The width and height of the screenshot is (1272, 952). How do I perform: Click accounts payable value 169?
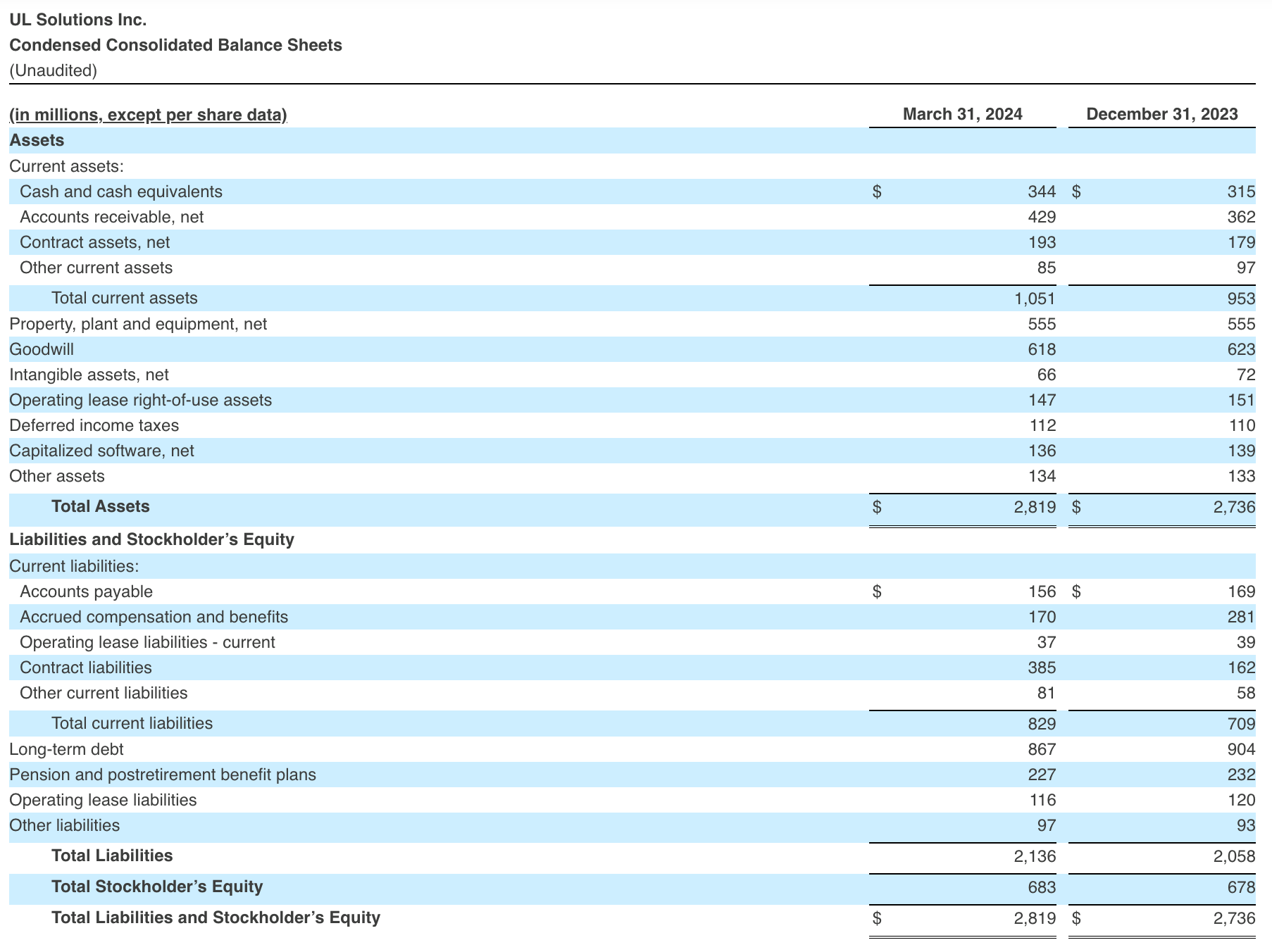(1241, 591)
